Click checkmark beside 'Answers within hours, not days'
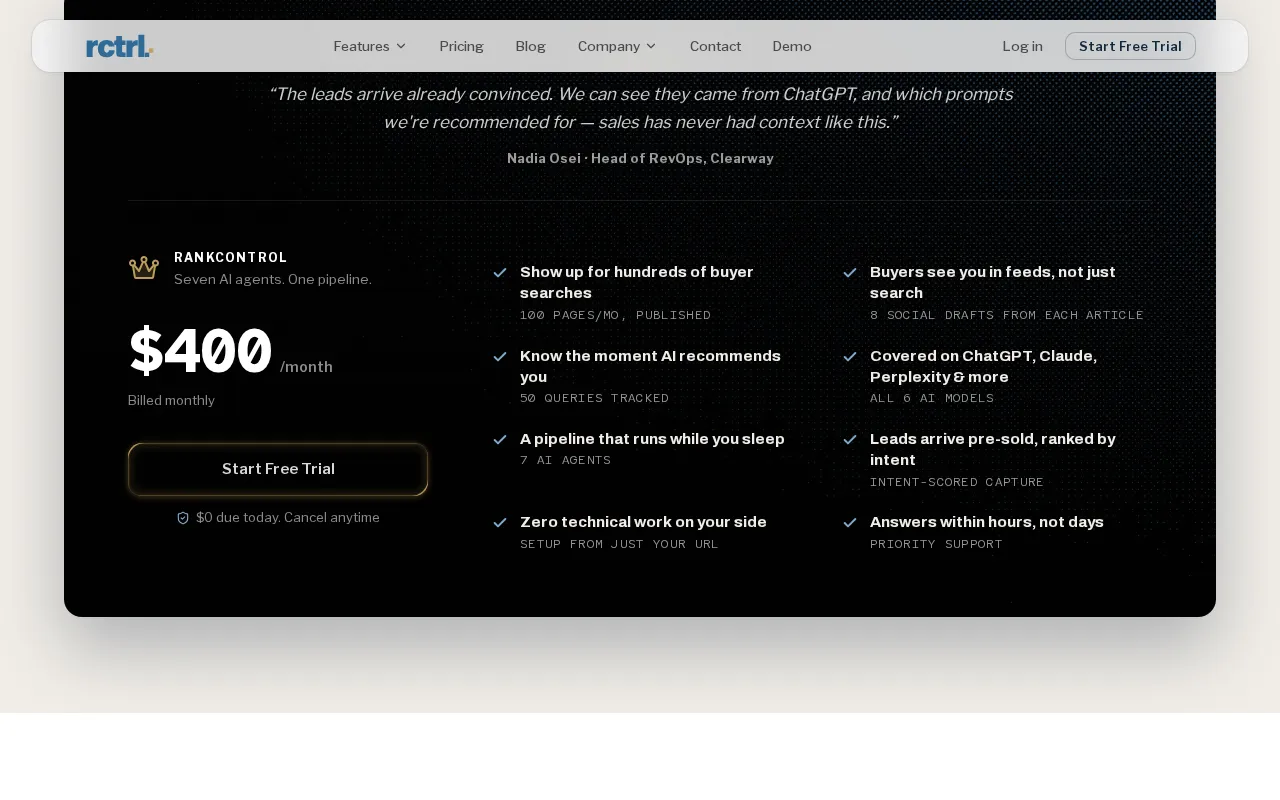Viewport: 1280px width, 800px height. [850, 522]
